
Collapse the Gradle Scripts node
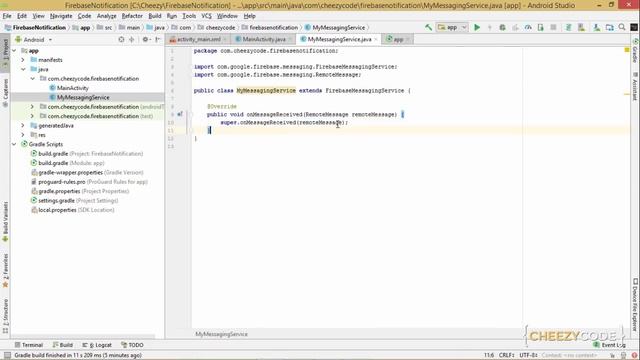coord(14,144)
